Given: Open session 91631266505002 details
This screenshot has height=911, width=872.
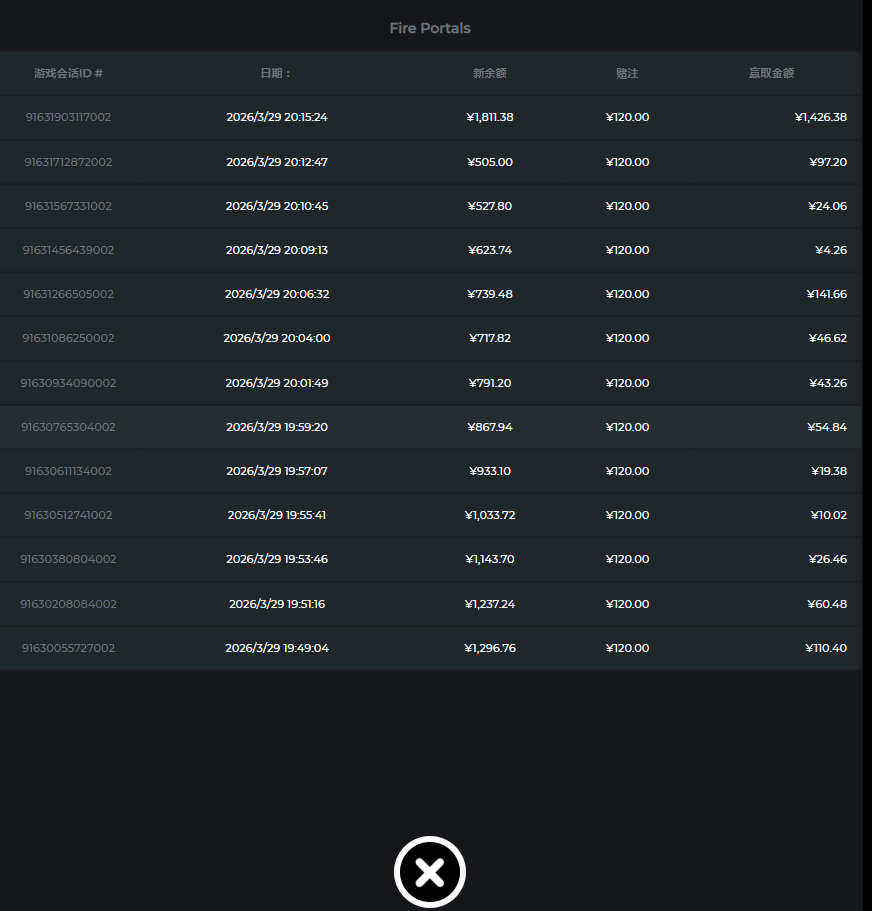Looking at the screenshot, I should pos(68,294).
